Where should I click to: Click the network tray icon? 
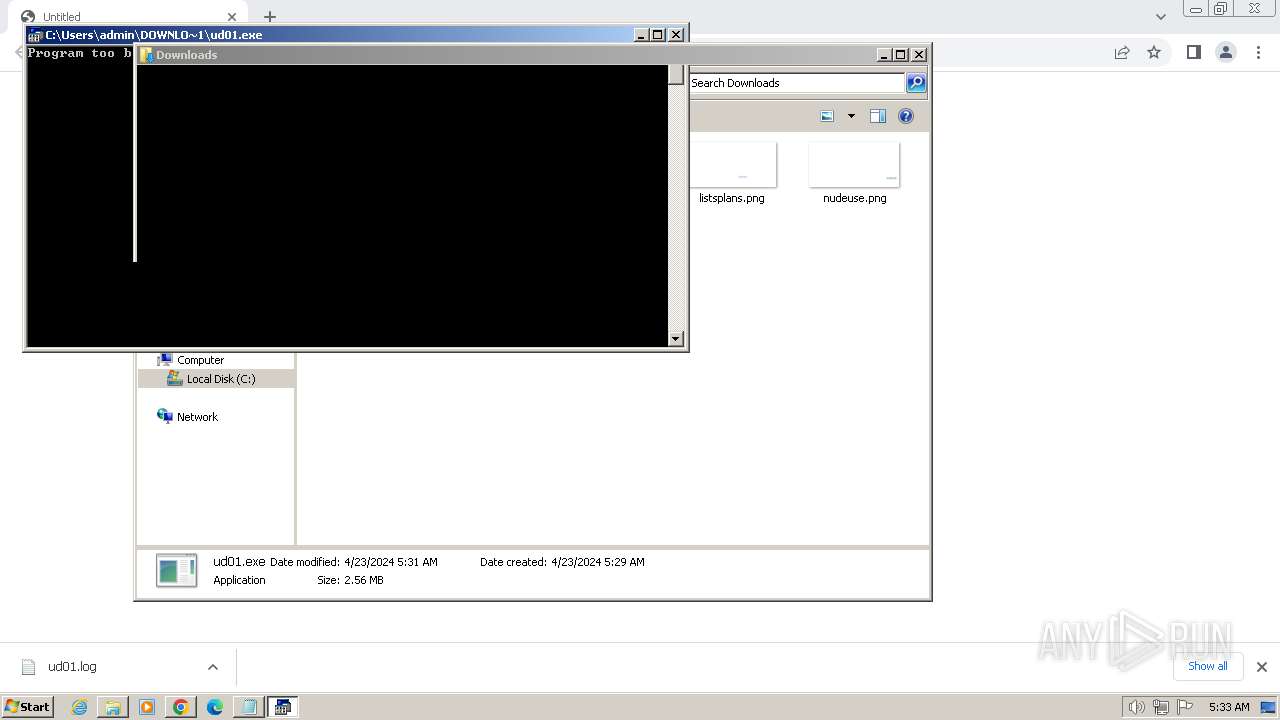(x=1161, y=707)
